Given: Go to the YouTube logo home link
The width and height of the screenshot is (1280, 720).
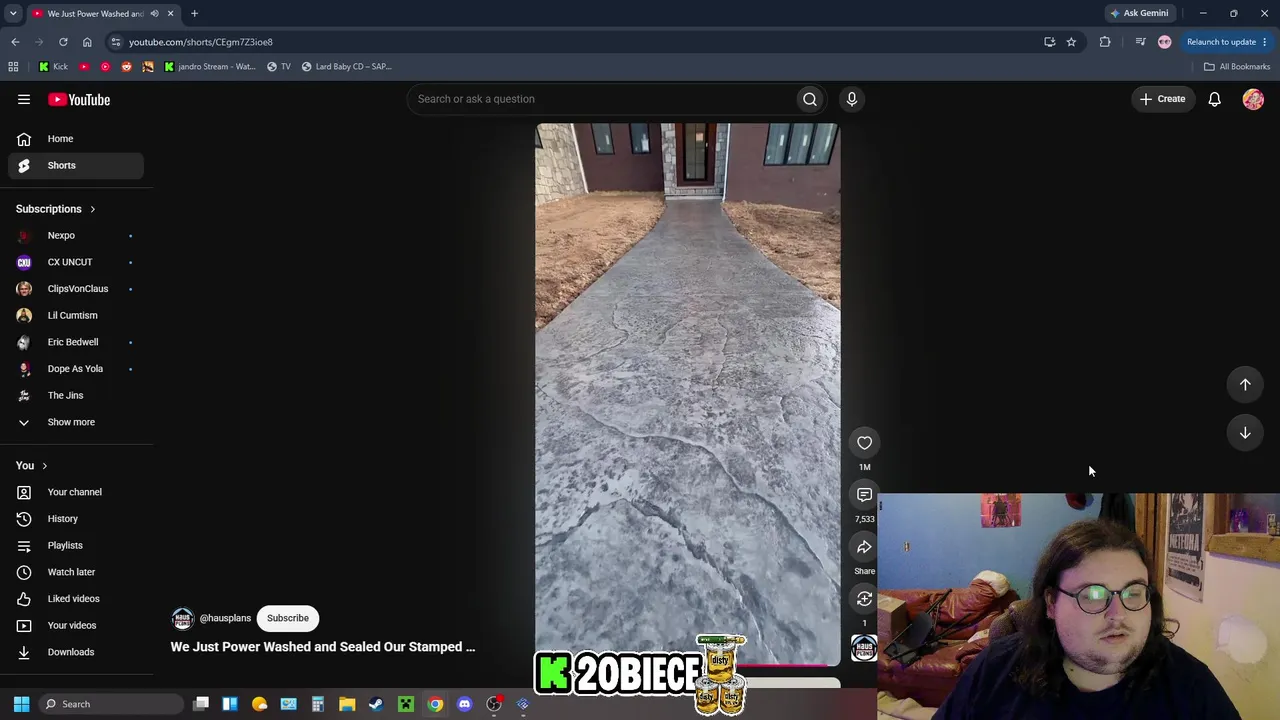Looking at the screenshot, I should point(79,99).
